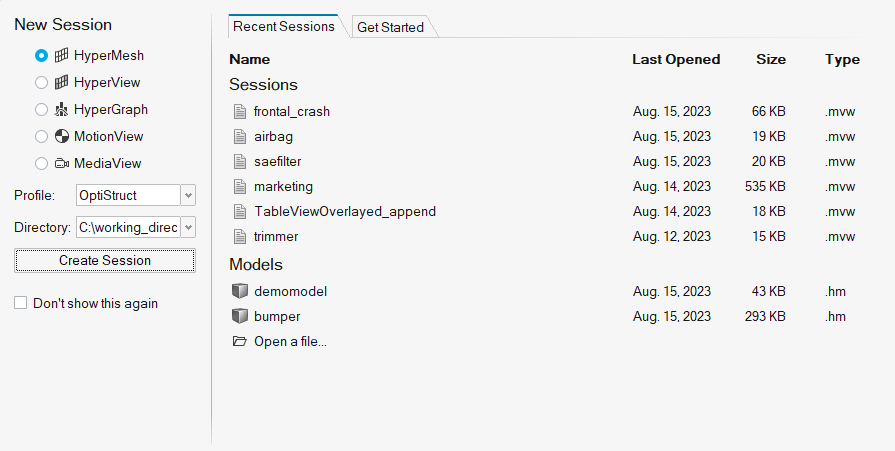Select the Recent Sessions tab
This screenshot has height=451, width=895.
click(x=284, y=26)
